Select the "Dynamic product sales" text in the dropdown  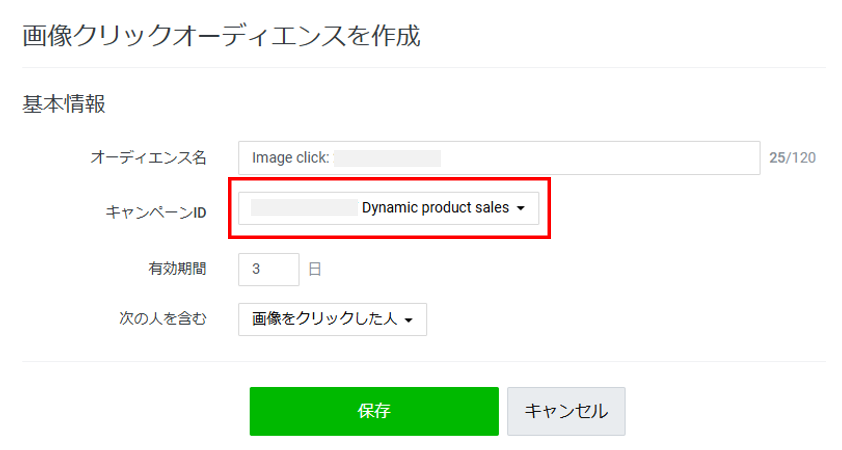(435, 208)
